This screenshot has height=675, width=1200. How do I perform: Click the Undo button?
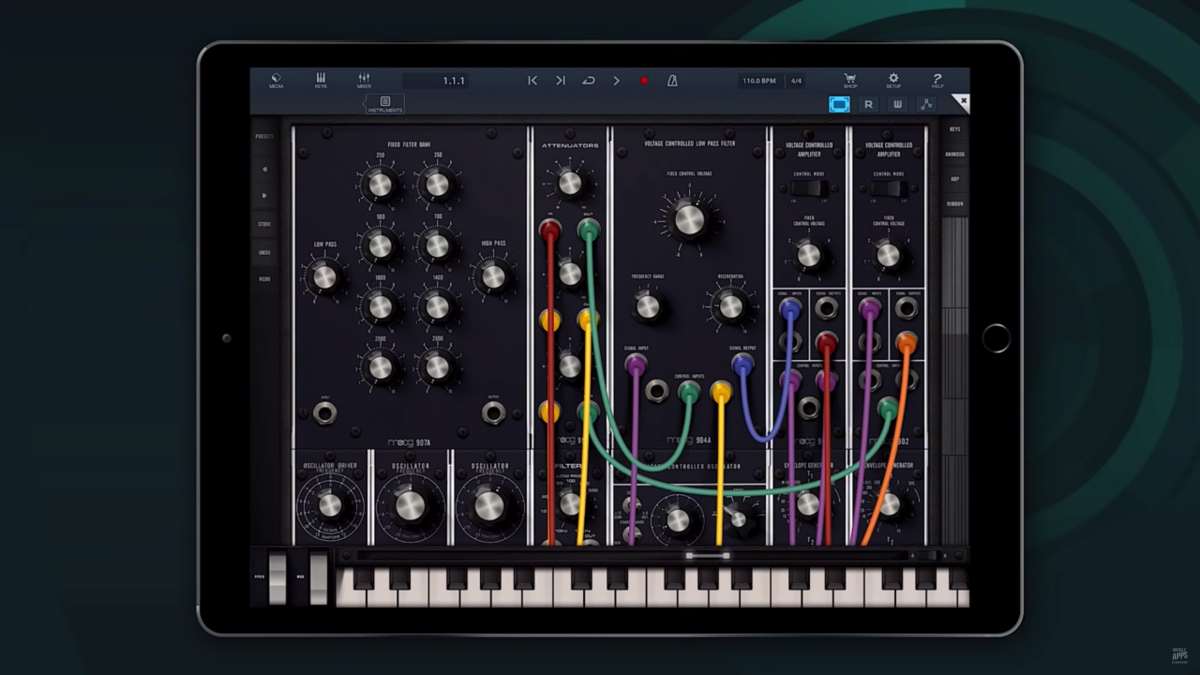coord(265,252)
